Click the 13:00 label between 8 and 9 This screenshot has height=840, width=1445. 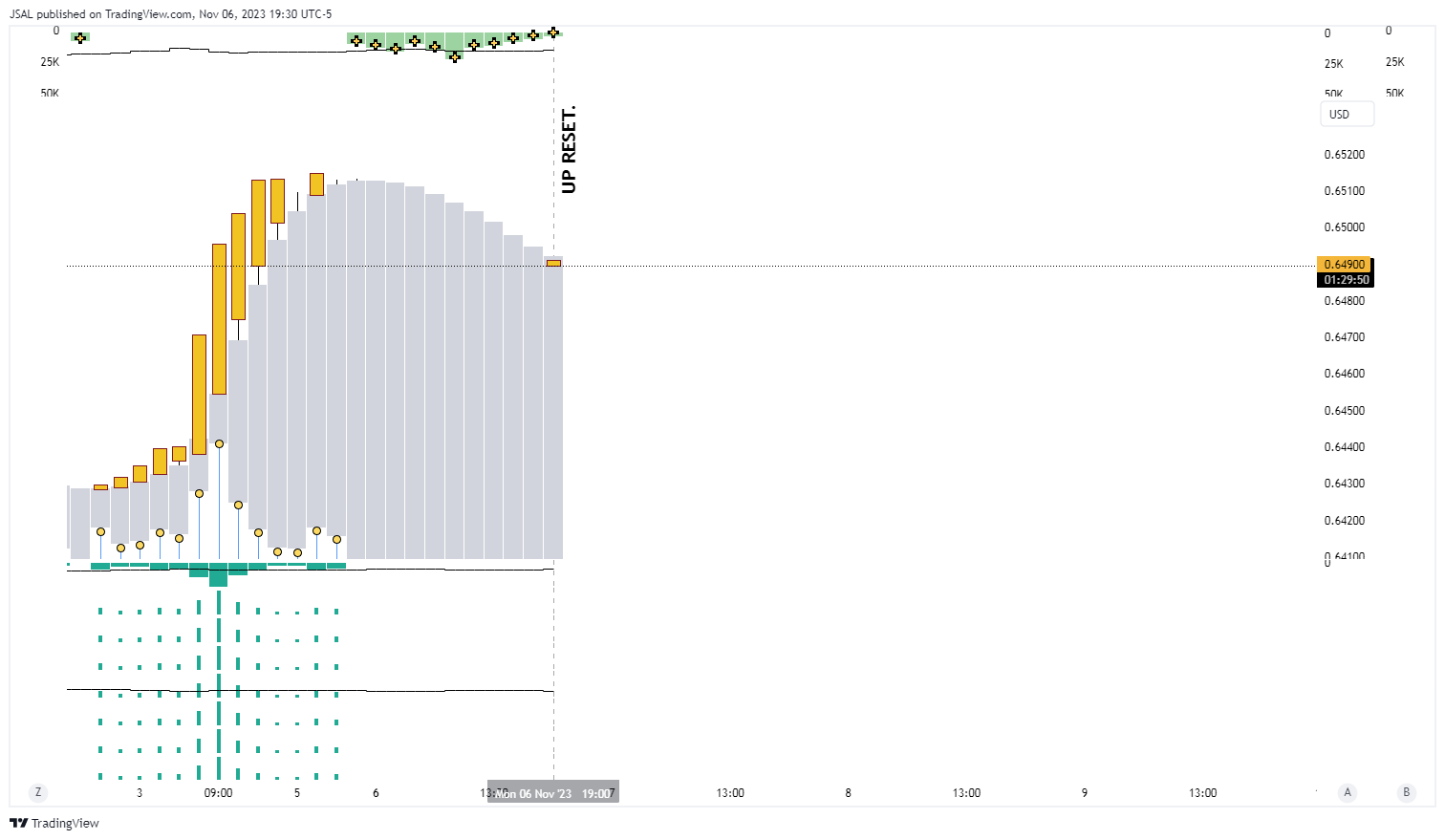pyautogui.click(x=966, y=793)
